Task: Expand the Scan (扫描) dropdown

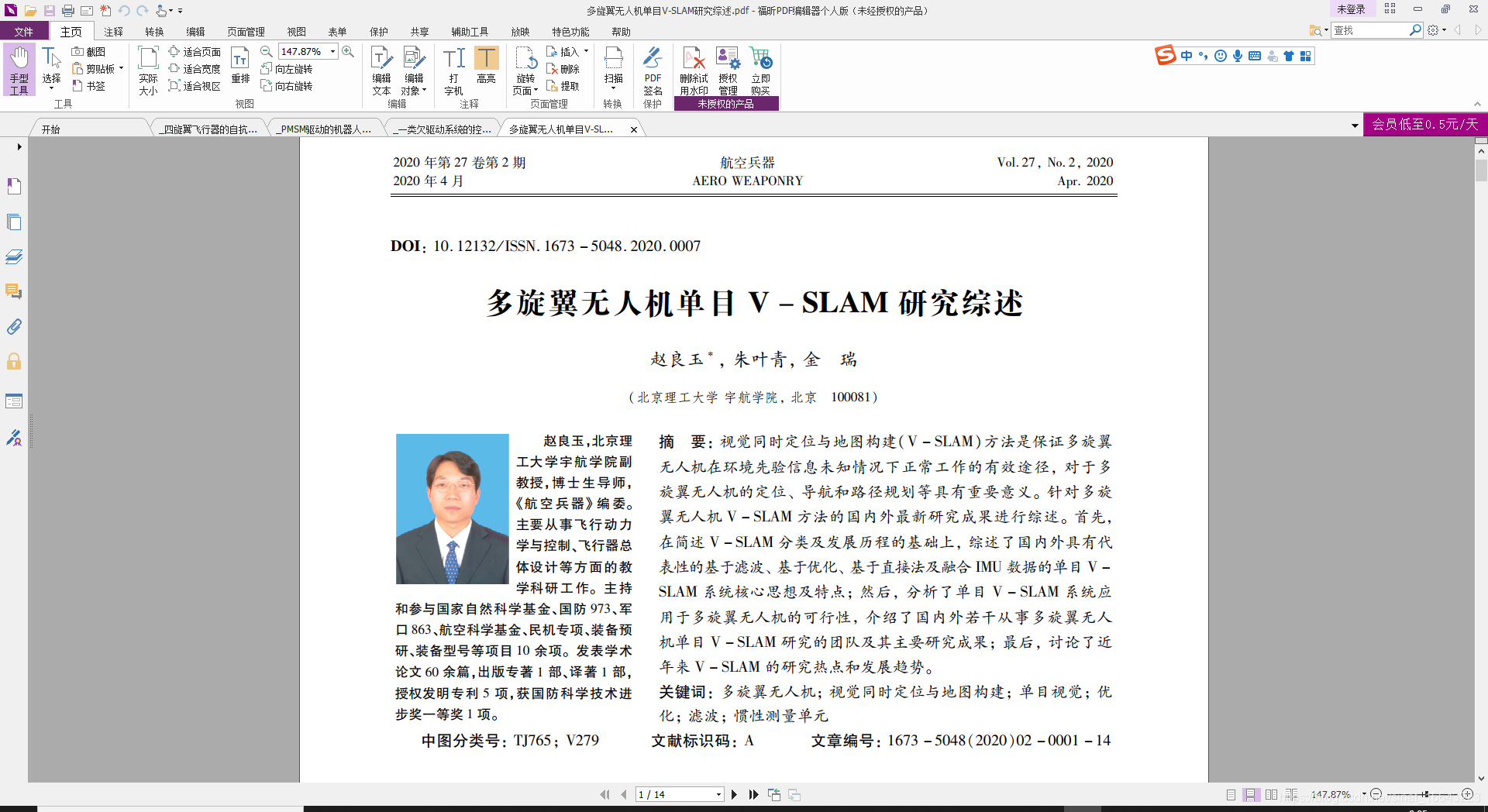Action: [613, 89]
